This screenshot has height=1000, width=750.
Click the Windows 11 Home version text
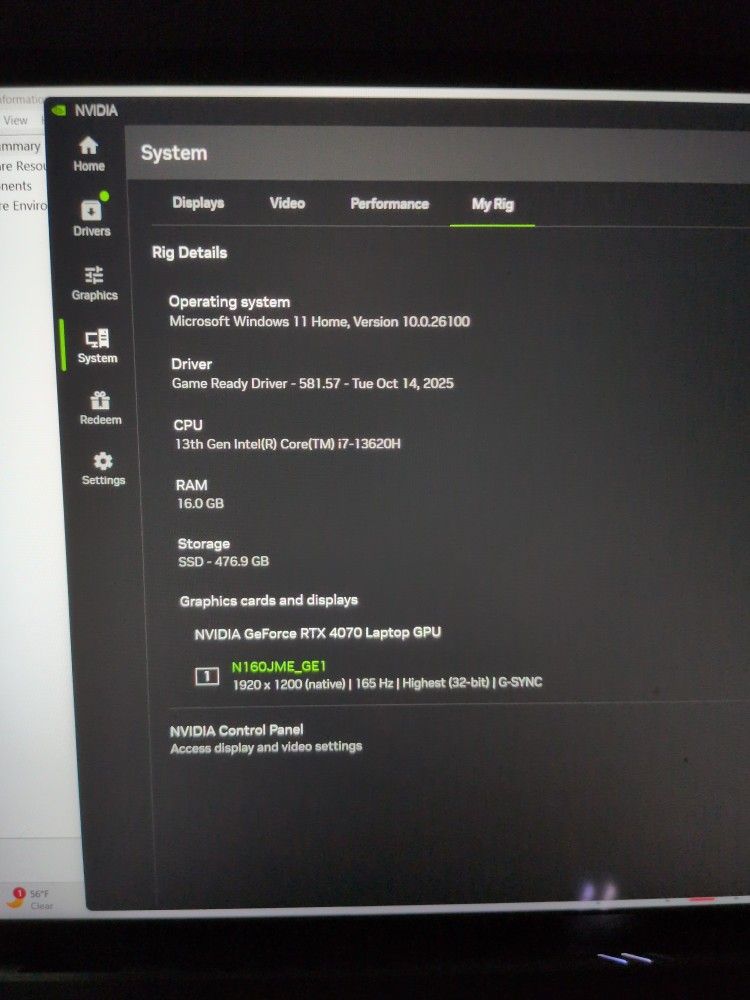(320, 321)
